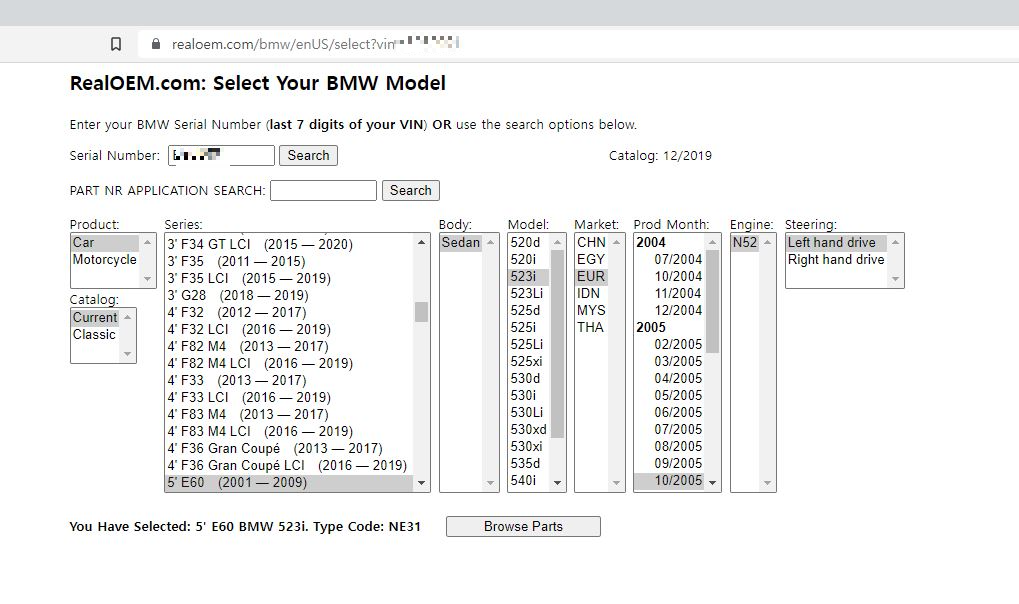Select 4' F36 Gran Coupé (2013 — 2017)

pos(289,449)
